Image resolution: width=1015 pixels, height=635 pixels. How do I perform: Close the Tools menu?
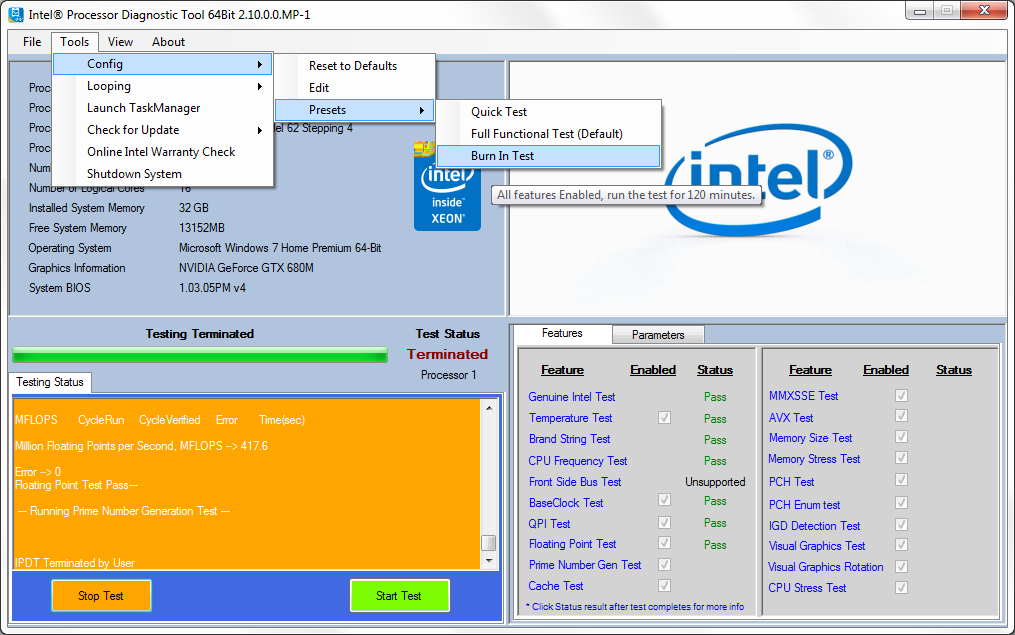[74, 41]
